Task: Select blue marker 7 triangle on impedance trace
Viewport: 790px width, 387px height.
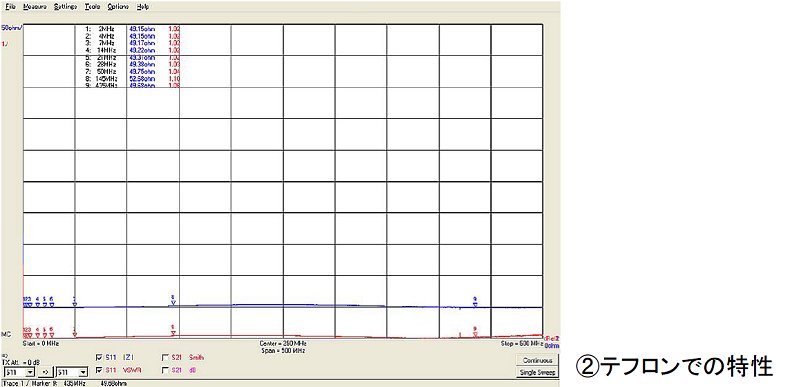Action: [75, 304]
